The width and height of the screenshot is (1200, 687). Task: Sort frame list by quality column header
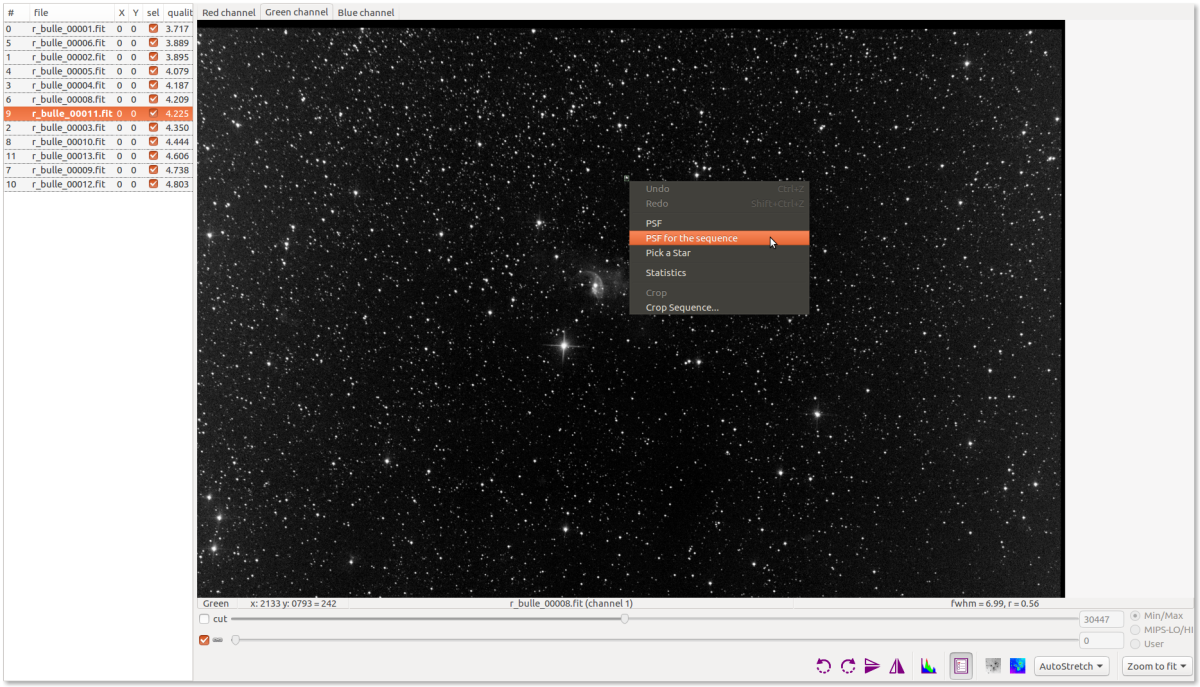pos(179,13)
